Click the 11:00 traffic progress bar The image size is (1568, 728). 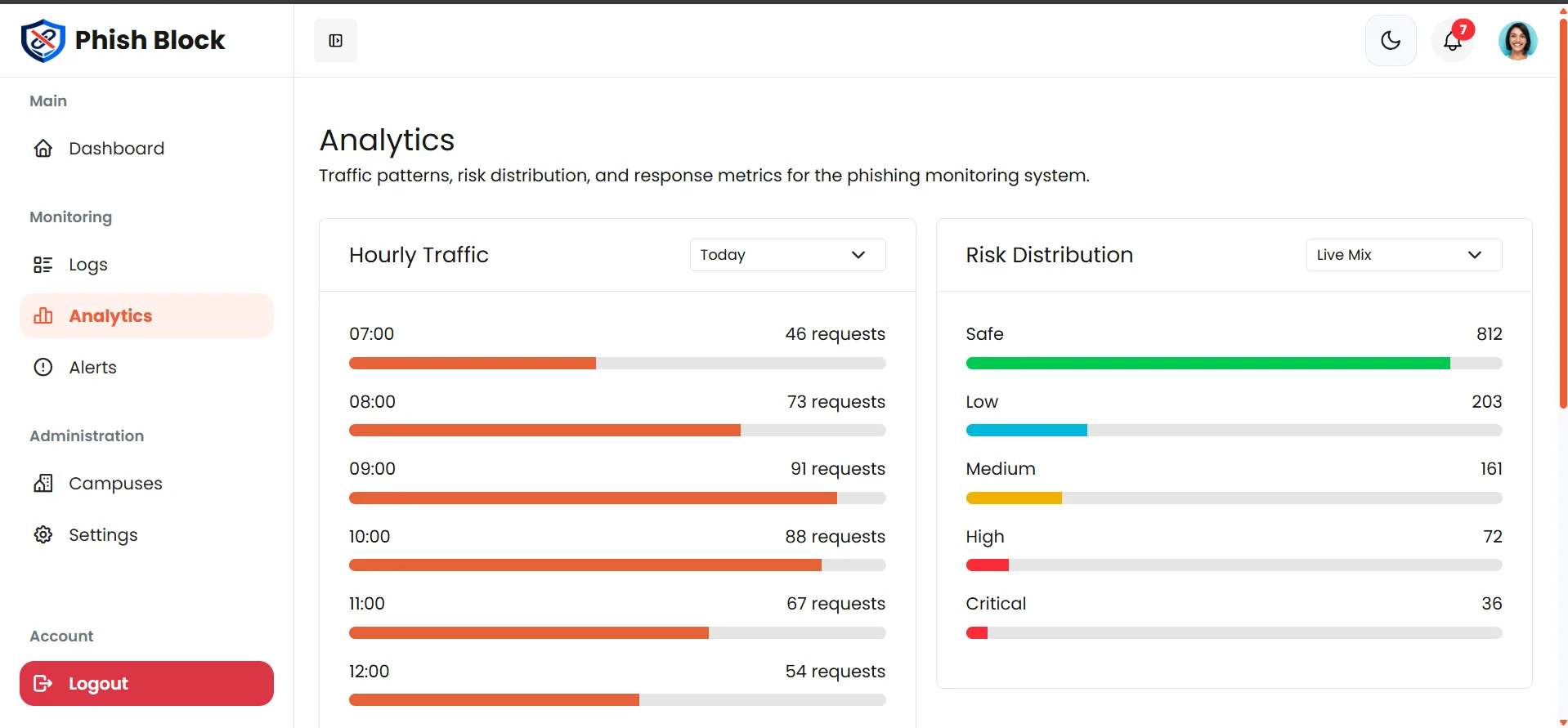coord(617,632)
